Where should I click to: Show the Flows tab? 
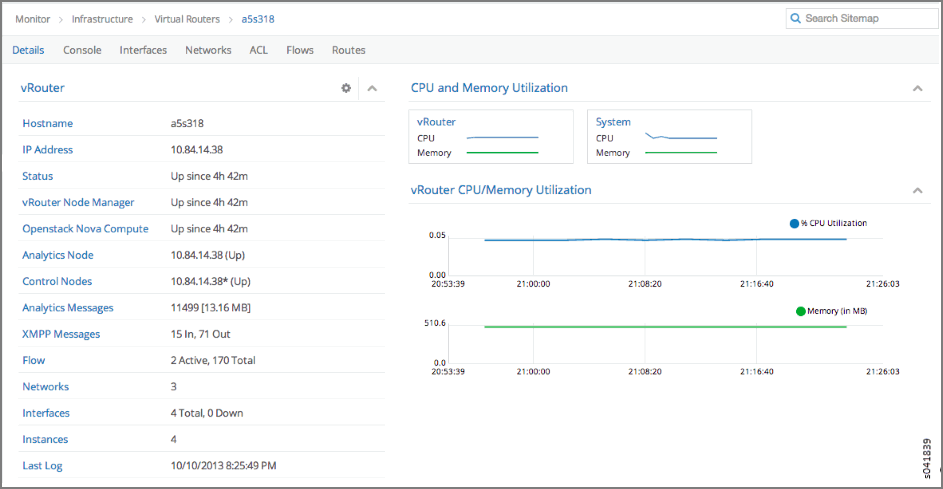click(300, 50)
